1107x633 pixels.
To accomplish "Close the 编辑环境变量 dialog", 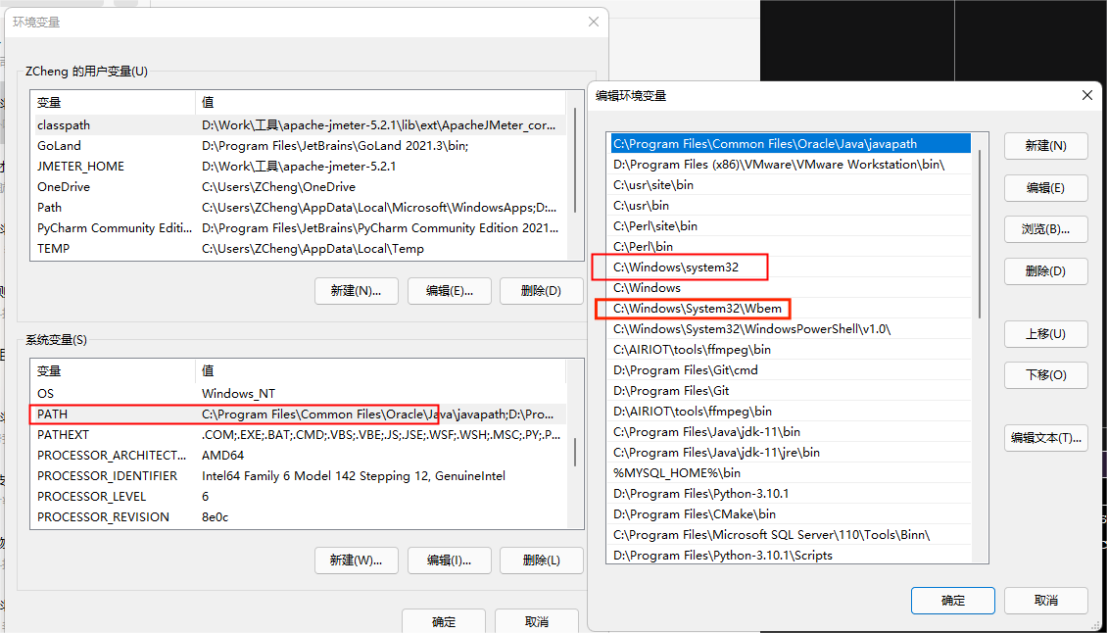I will click(x=1087, y=95).
